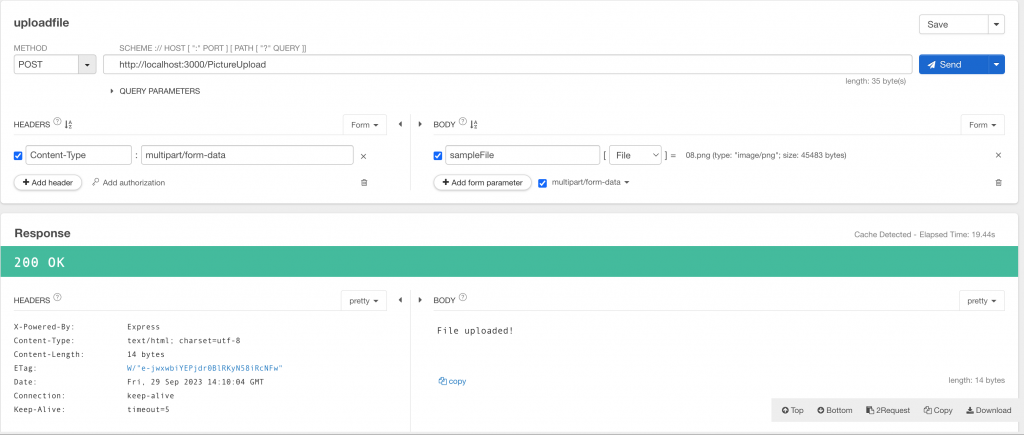Image resolution: width=1024 pixels, height=435 pixels.
Task: Sort body parameters alphabetically icon
Action: (x=474, y=125)
